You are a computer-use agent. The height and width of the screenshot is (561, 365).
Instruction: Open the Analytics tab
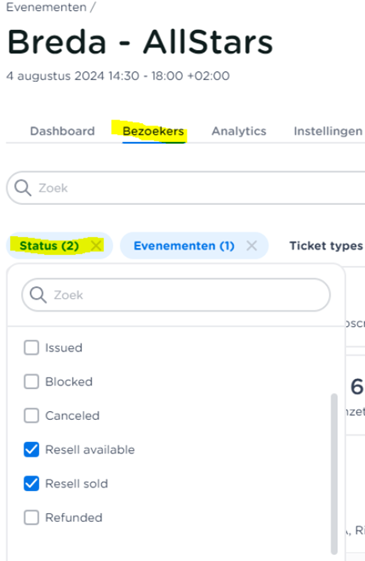click(239, 131)
